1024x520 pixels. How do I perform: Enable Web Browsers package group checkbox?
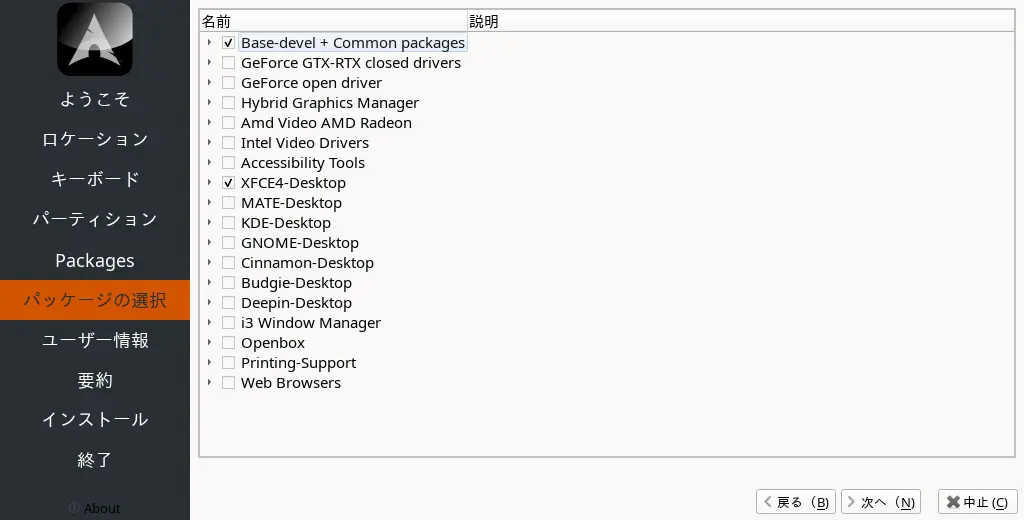click(x=229, y=383)
